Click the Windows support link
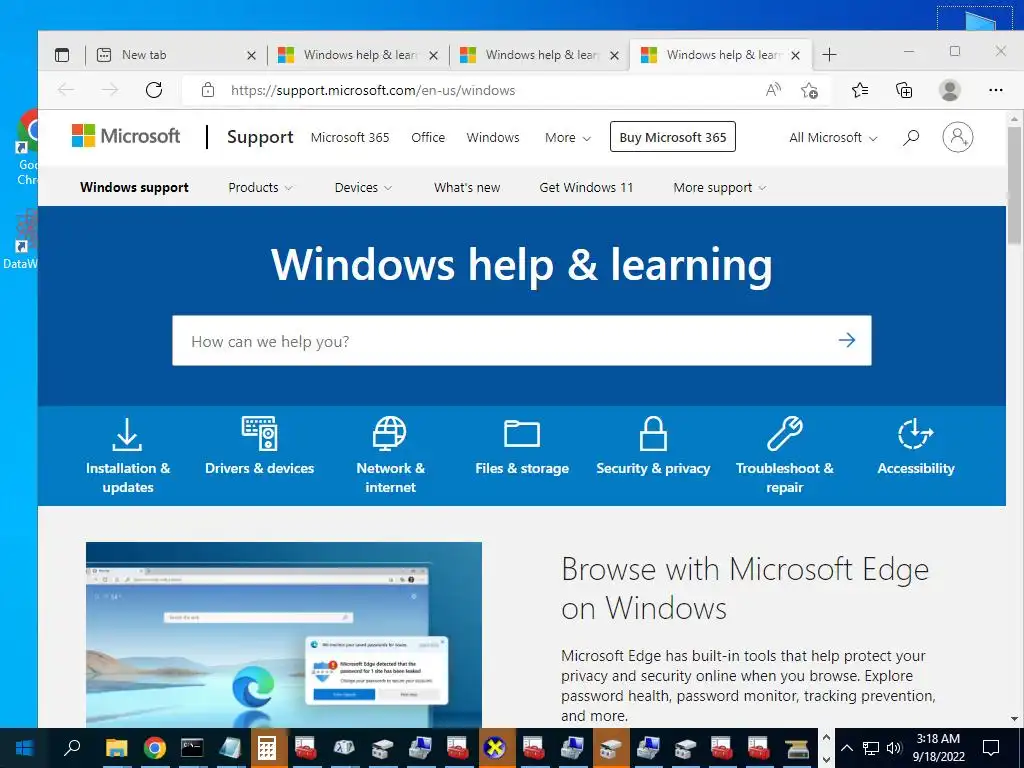This screenshot has width=1024, height=768. pyautogui.click(x=134, y=187)
